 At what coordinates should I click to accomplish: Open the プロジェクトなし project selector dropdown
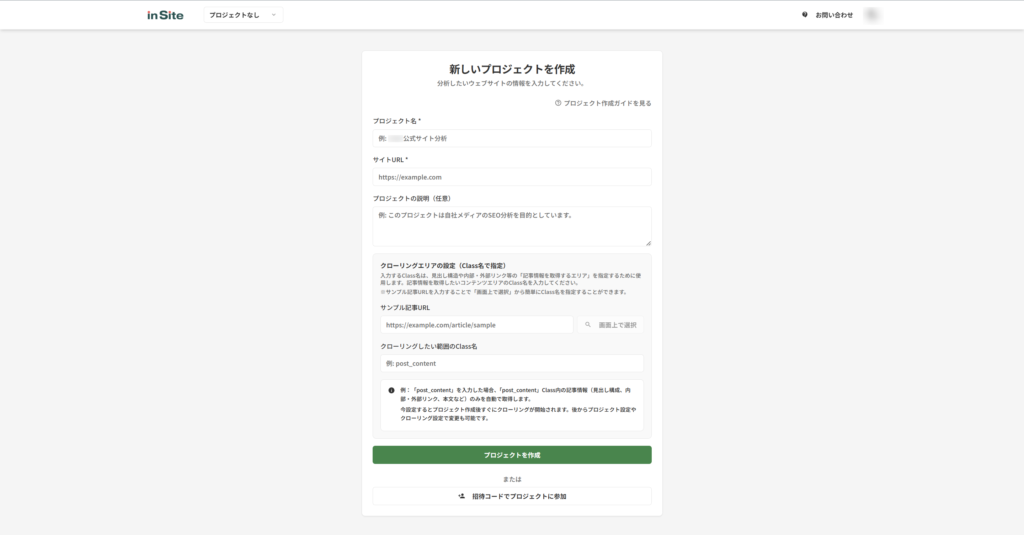[243, 15]
